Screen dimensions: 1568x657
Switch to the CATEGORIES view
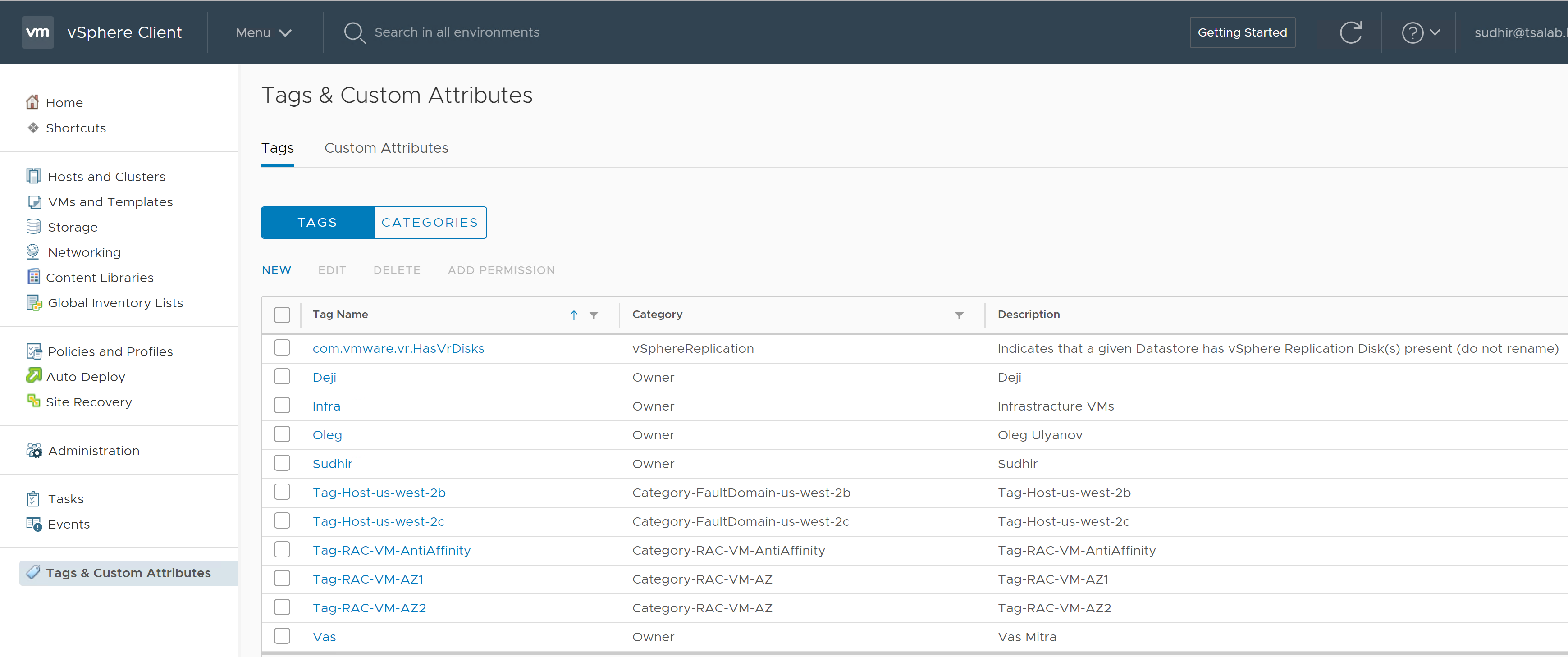[429, 223]
